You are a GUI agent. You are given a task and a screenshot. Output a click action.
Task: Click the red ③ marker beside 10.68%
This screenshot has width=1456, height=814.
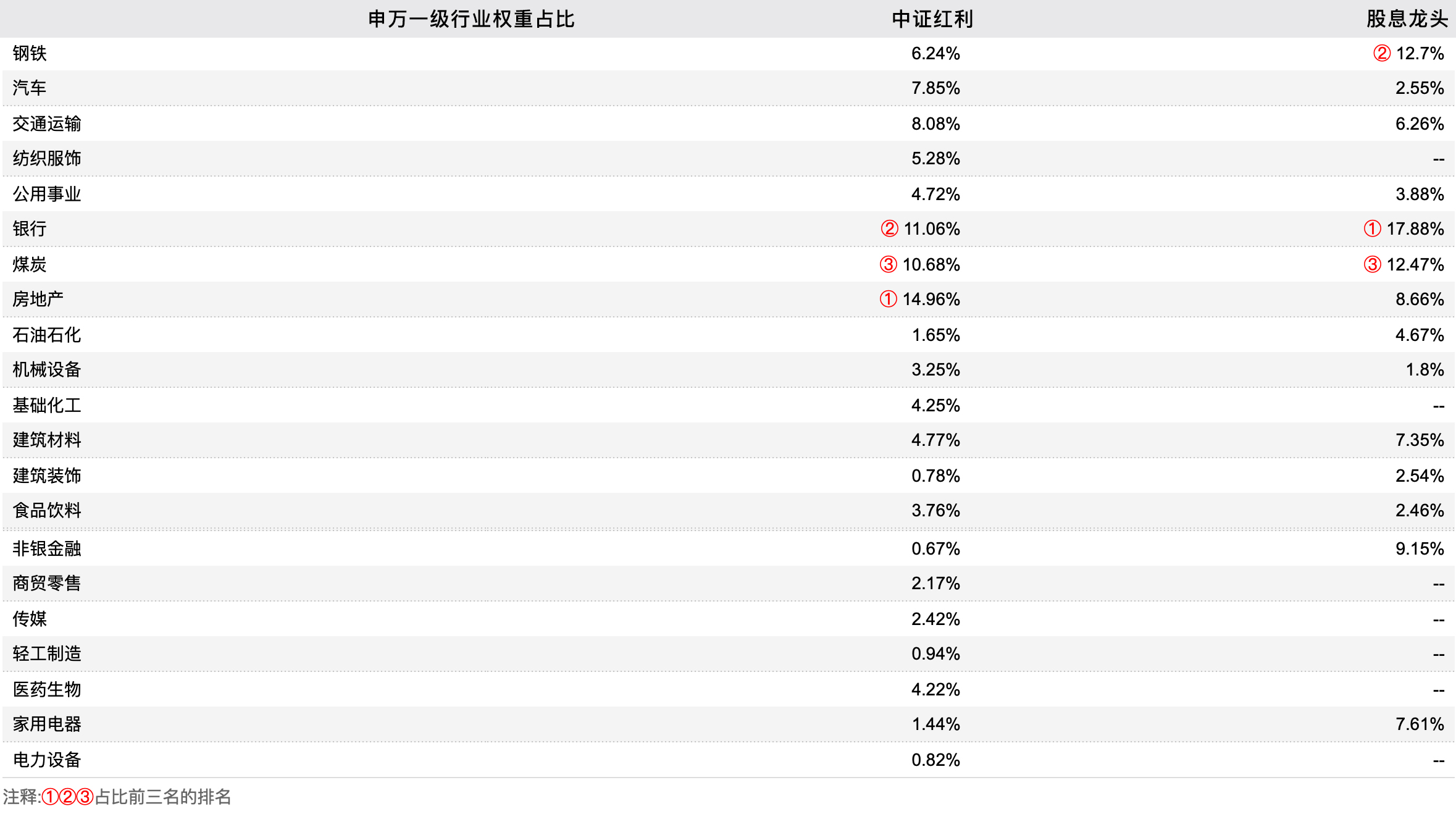[888, 265]
